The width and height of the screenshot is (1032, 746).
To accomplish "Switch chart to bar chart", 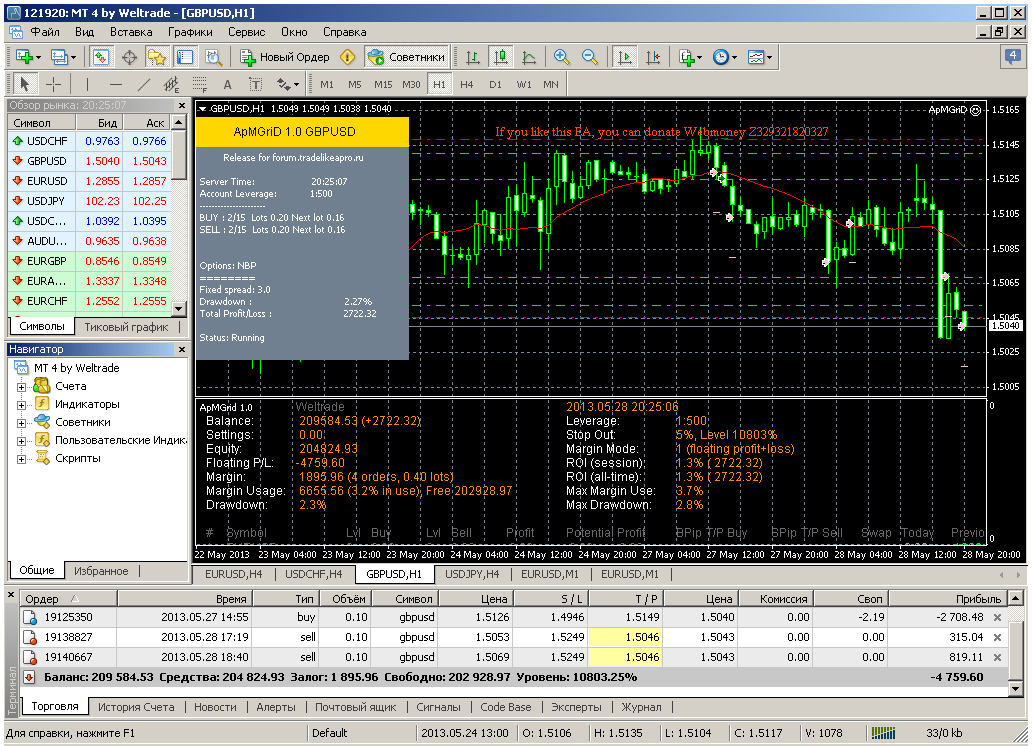I will click(473, 57).
